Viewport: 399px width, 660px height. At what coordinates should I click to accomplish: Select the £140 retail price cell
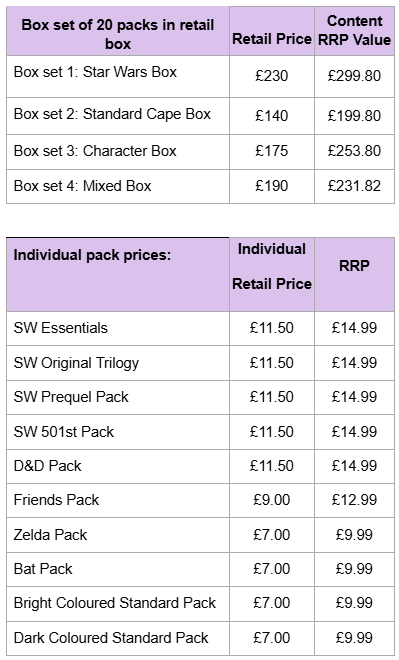click(x=272, y=116)
